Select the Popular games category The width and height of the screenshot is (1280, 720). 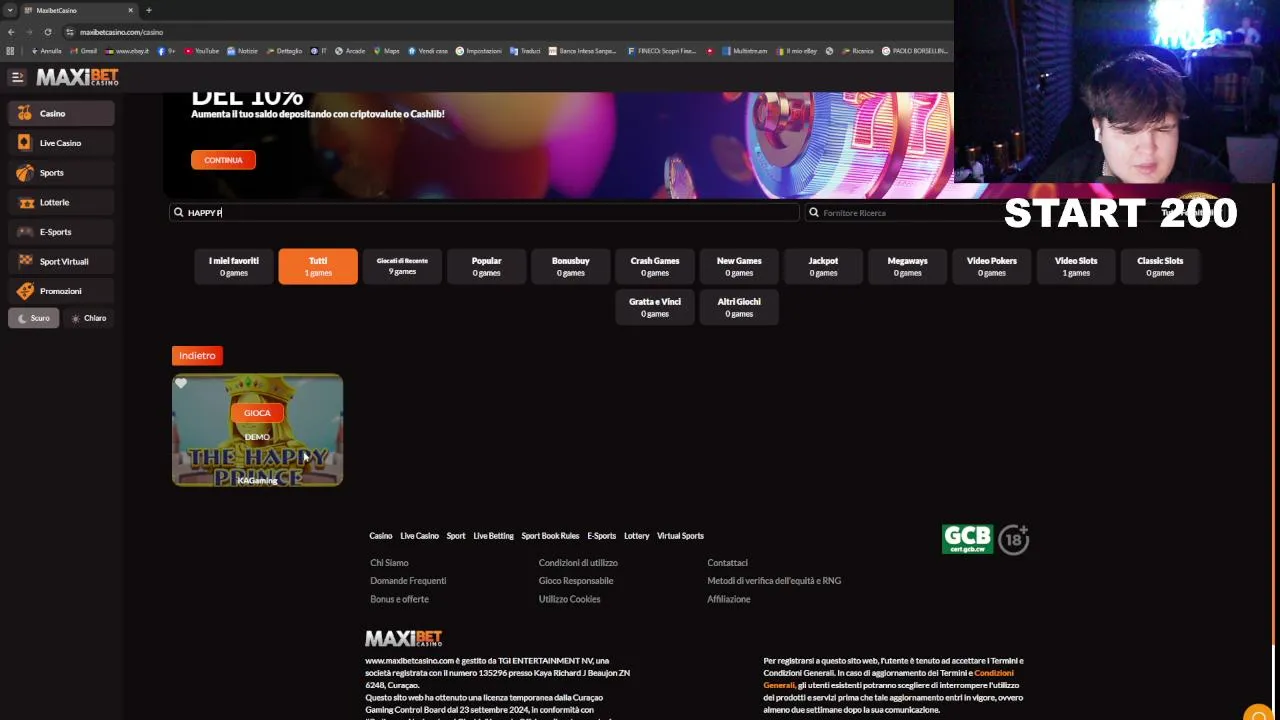pos(486,266)
